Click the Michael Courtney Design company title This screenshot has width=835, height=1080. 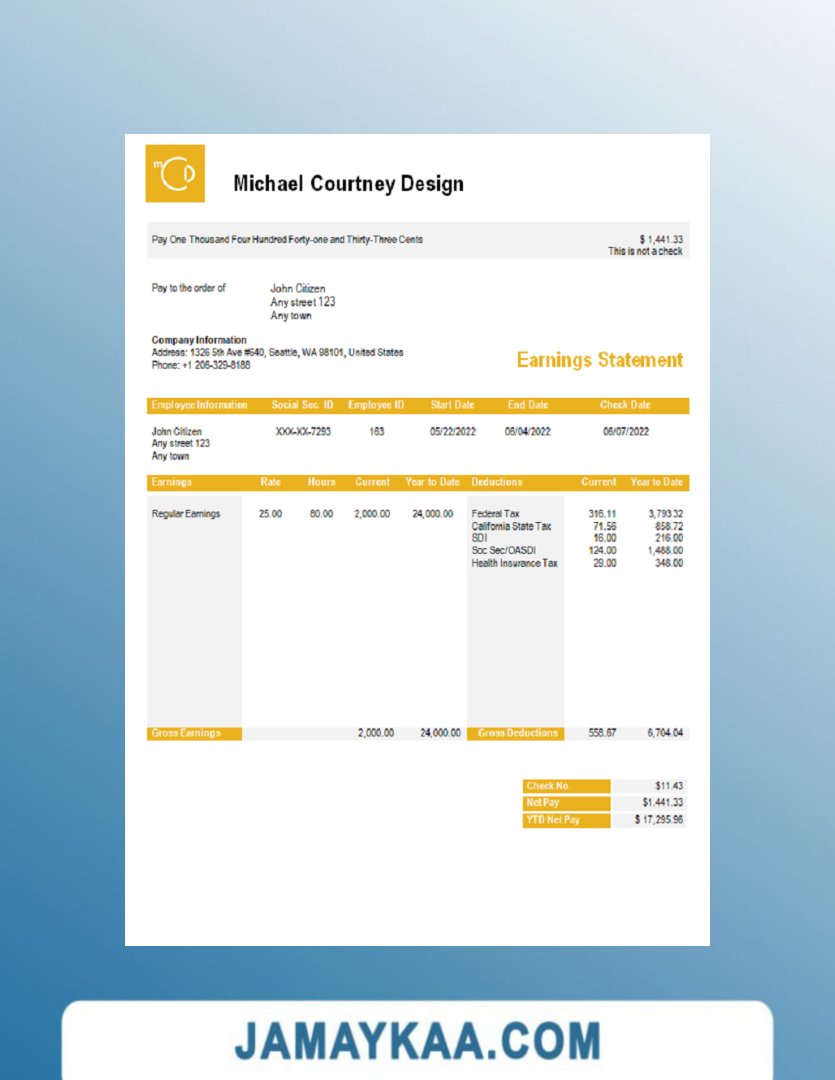click(x=348, y=184)
